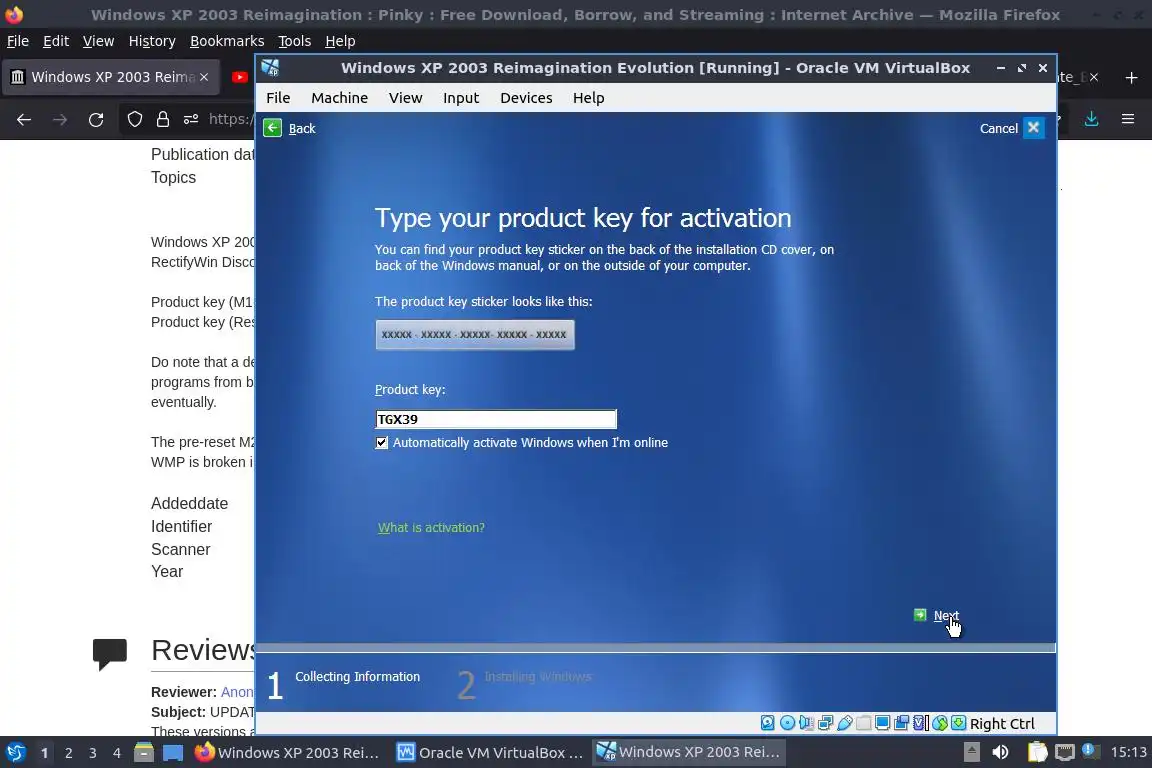The width and height of the screenshot is (1152, 768).
Task: Click the clipboard manager tray icon
Action: [1037, 753]
